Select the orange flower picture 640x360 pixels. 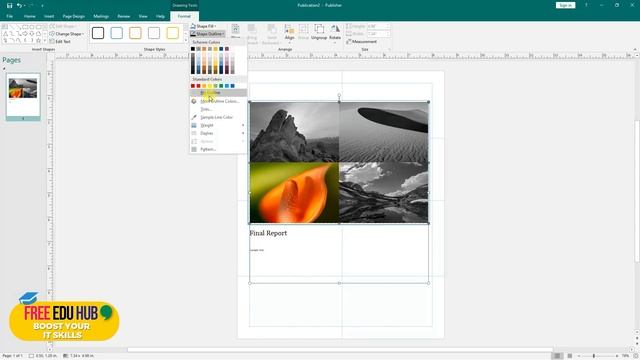point(294,193)
